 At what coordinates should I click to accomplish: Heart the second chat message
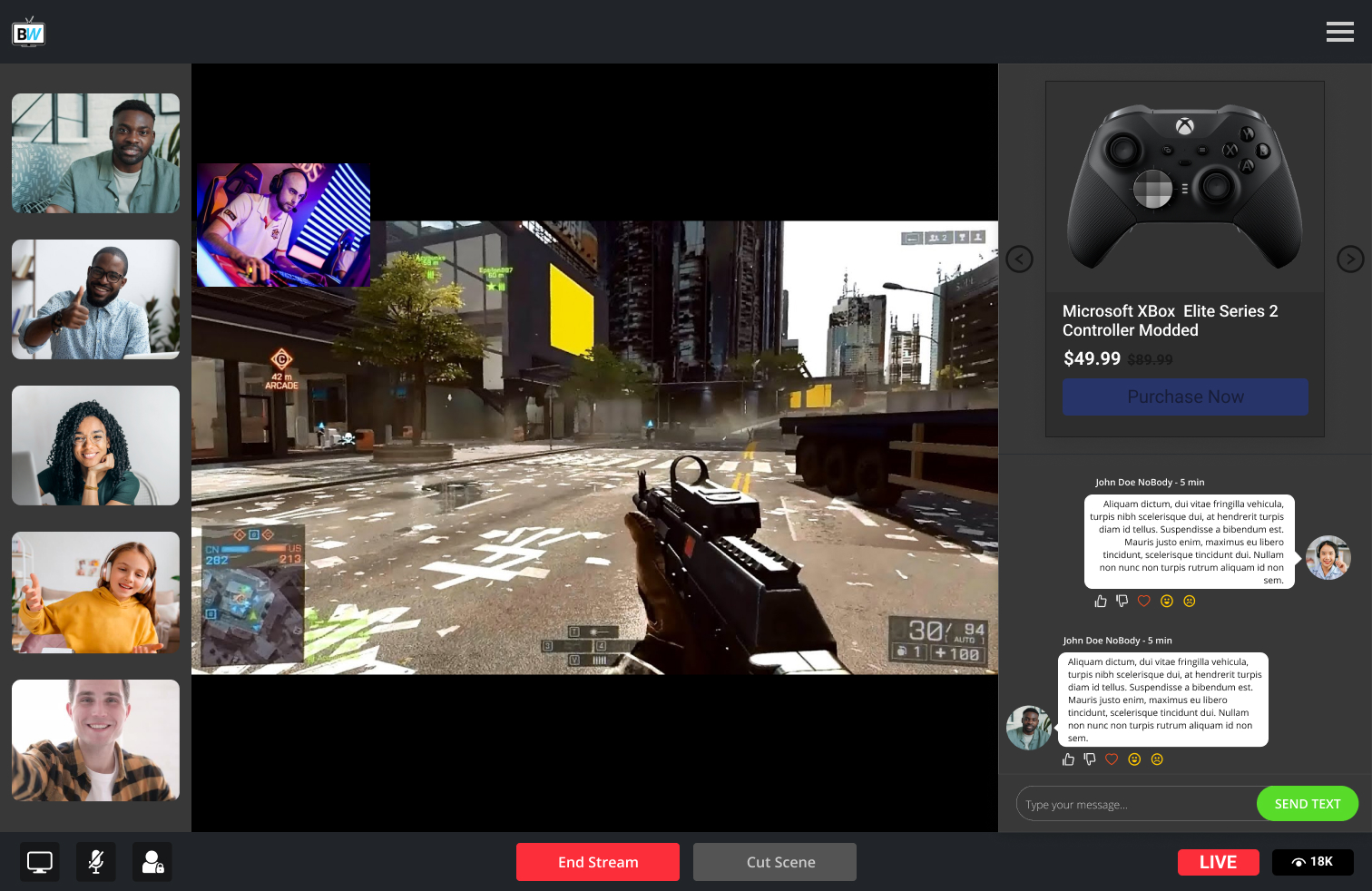(x=1112, y=759)
